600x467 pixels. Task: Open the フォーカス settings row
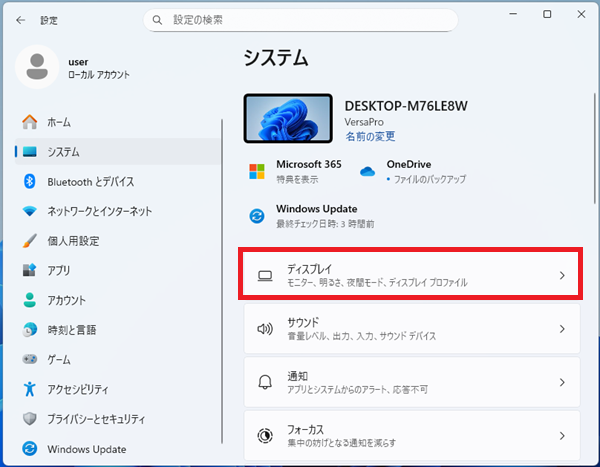(412, 436)
